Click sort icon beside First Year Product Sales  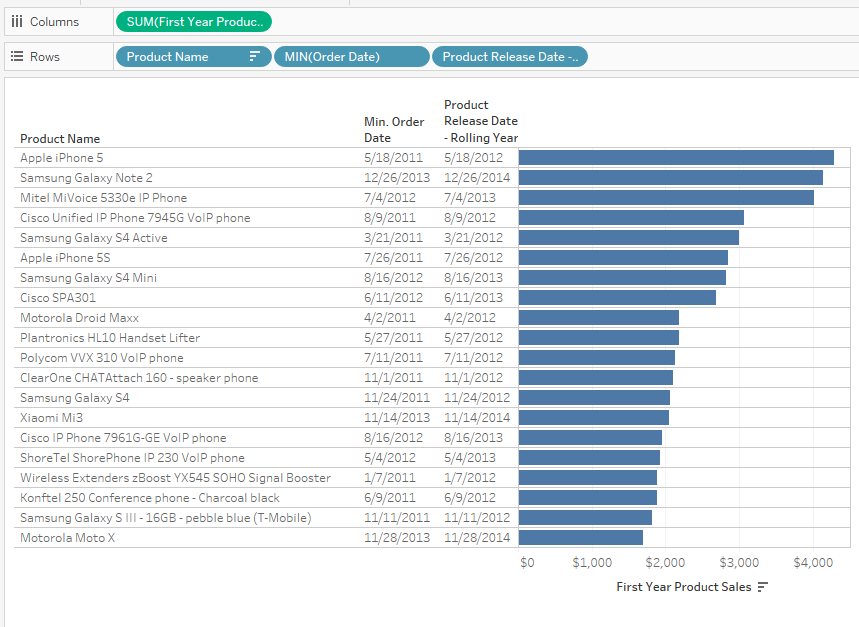[763, 587]
